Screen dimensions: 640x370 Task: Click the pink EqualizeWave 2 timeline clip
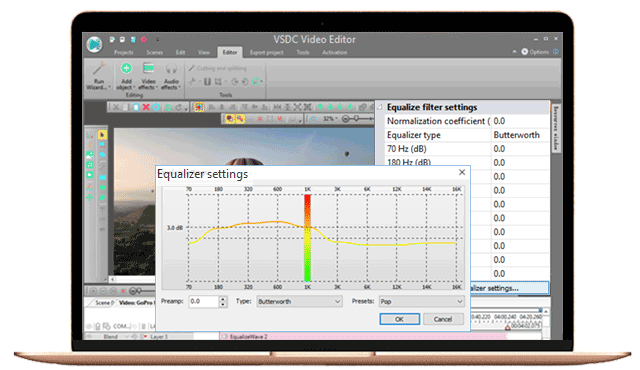coord(363,337)
